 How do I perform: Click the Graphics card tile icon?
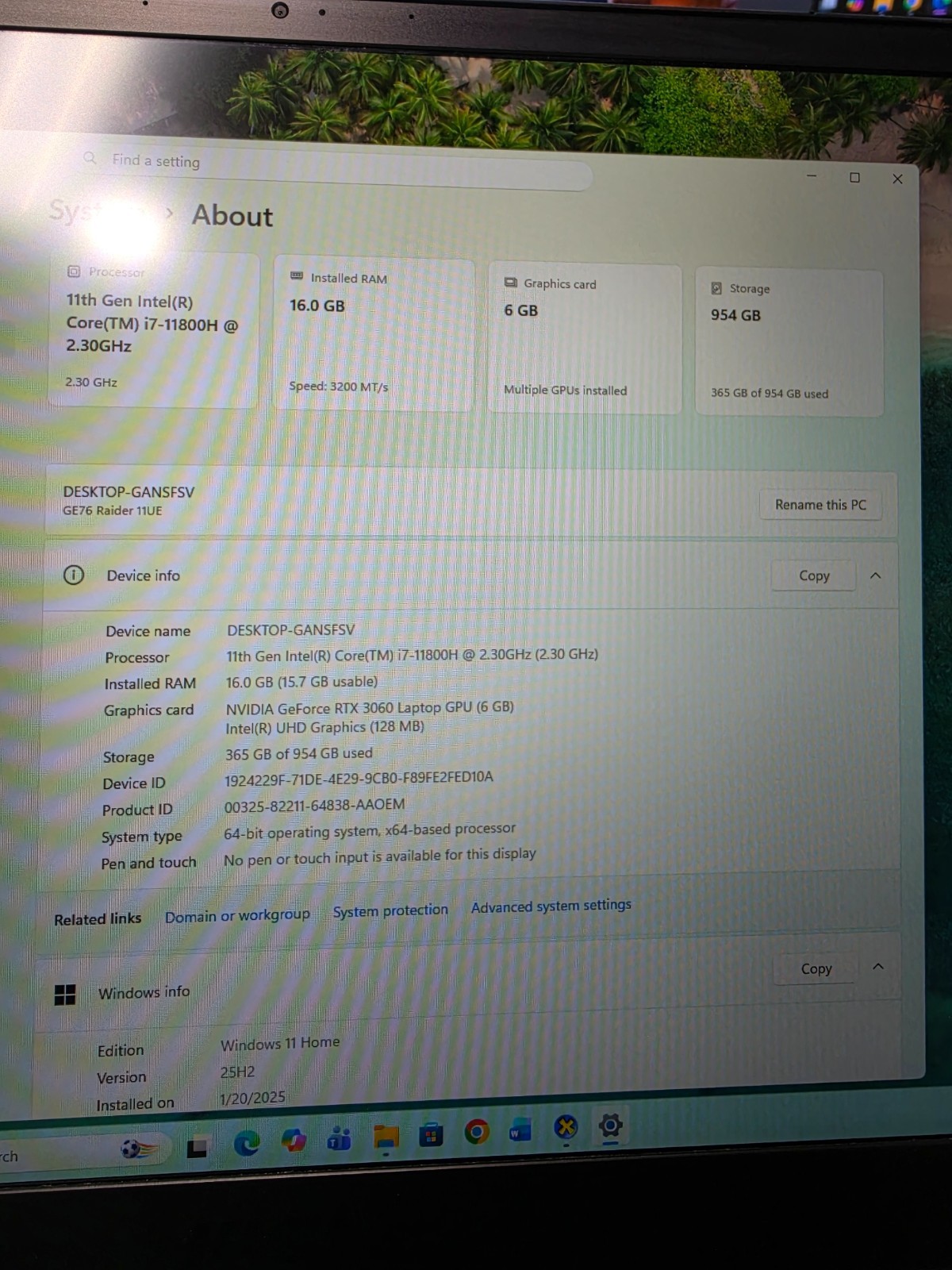[x=511, y=283]
